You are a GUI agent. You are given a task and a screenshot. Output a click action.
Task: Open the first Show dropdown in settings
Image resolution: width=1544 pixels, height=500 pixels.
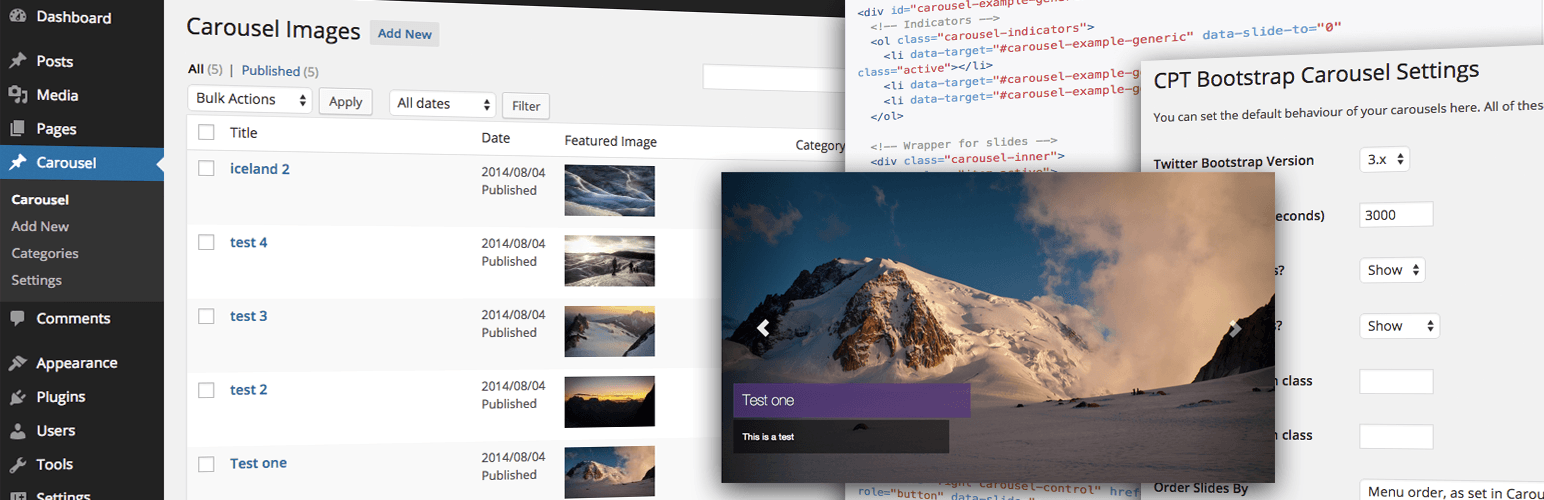[x=1392, y=270]
